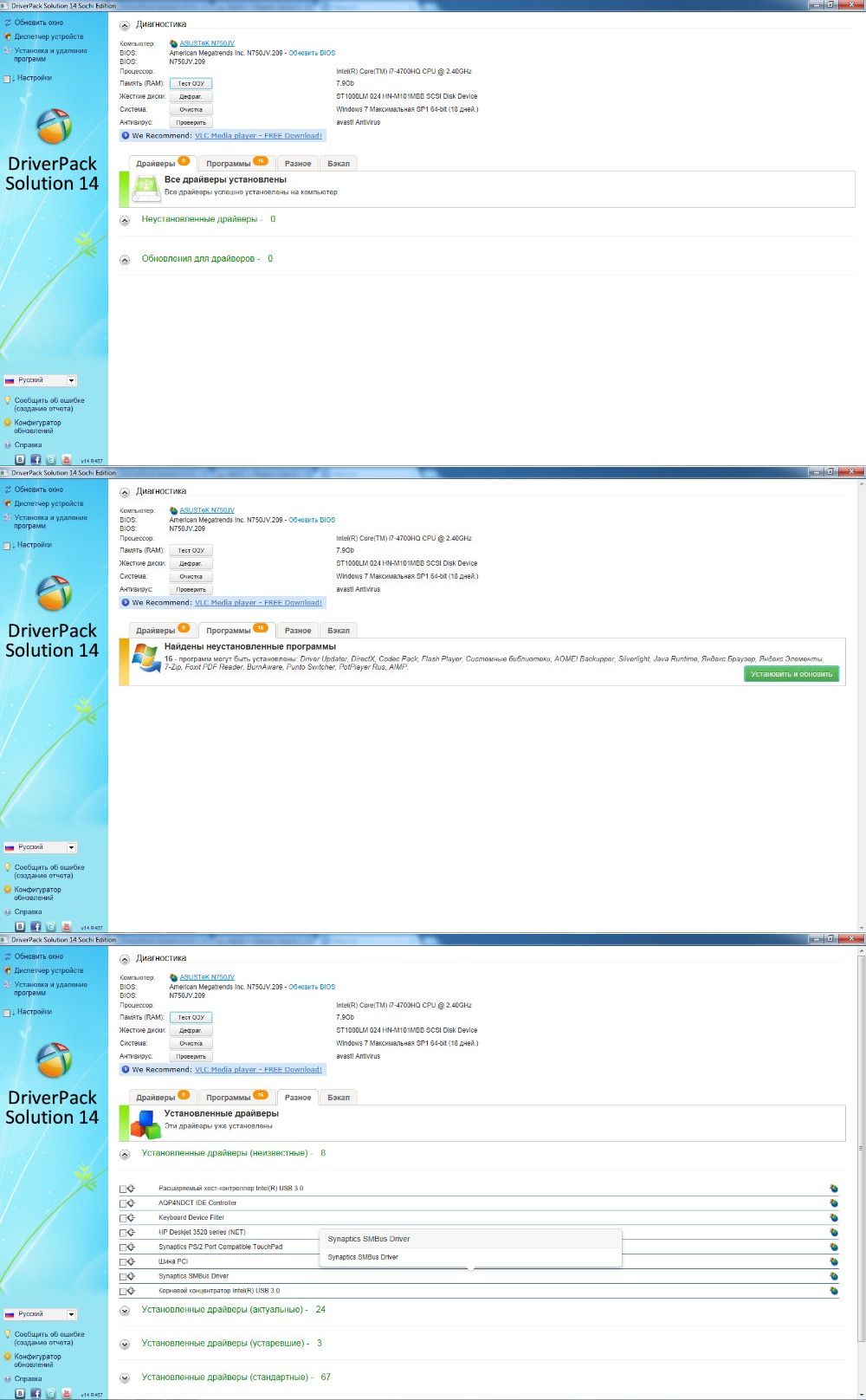Switch to the 'Разное' tab in the top window

(298, 163)
